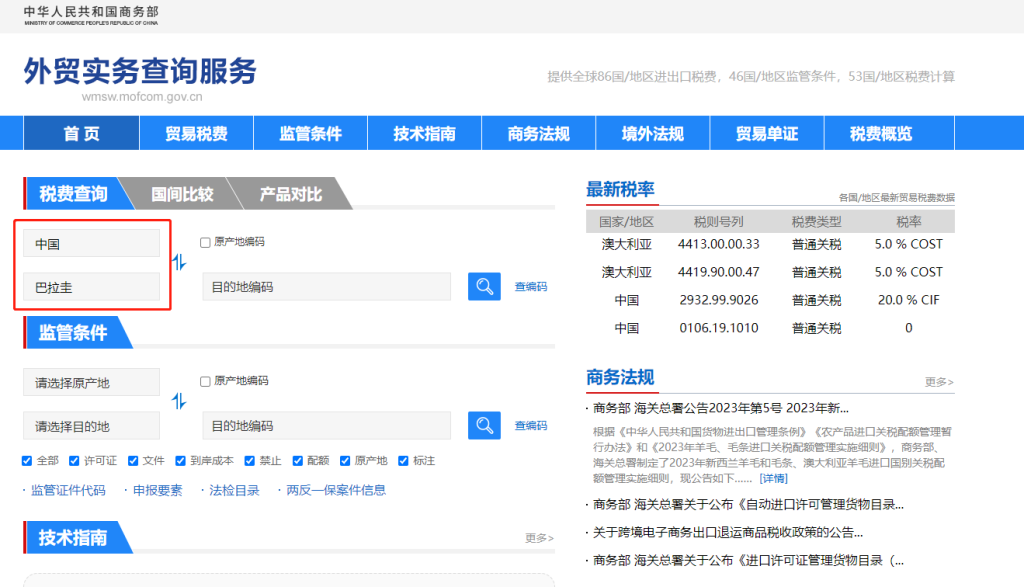1024x587 pixels.
Task: Open 境外法规 navigation item
Action: click(652, 133)
